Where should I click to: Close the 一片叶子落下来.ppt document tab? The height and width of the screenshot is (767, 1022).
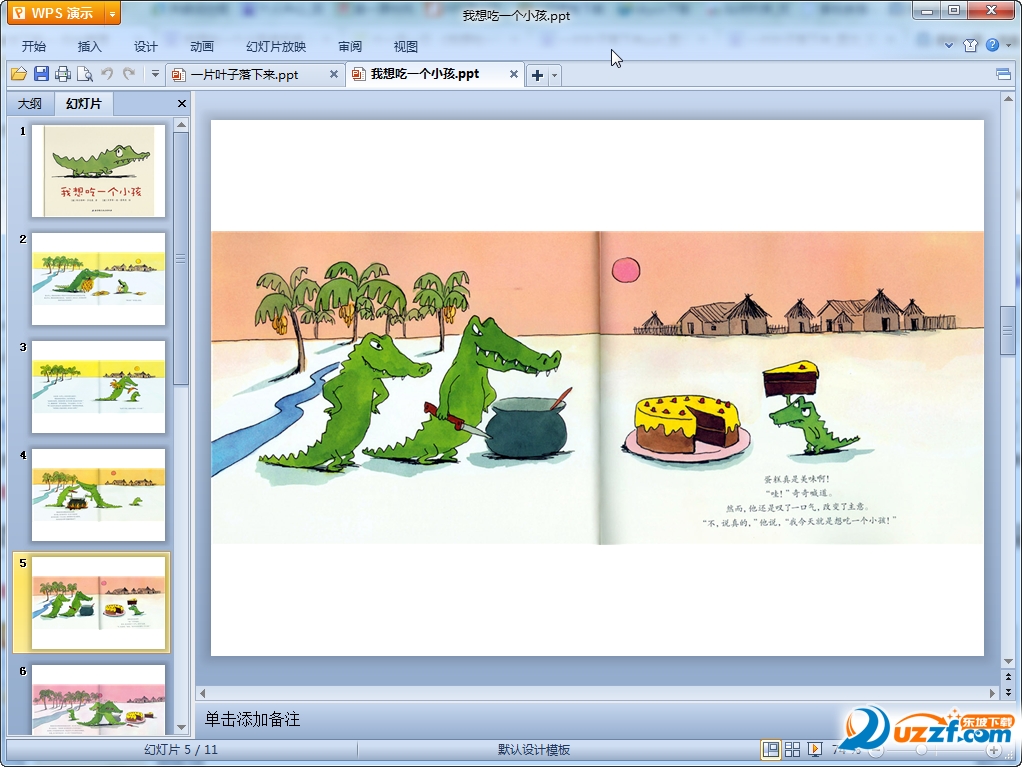point(334,74)
